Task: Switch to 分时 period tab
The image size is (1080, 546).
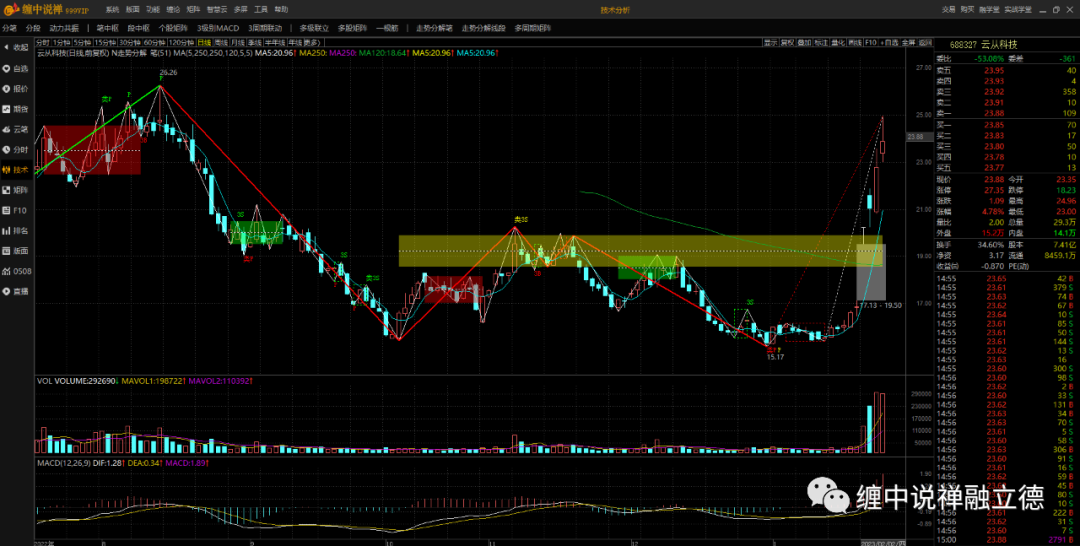Action: (43, 43)
